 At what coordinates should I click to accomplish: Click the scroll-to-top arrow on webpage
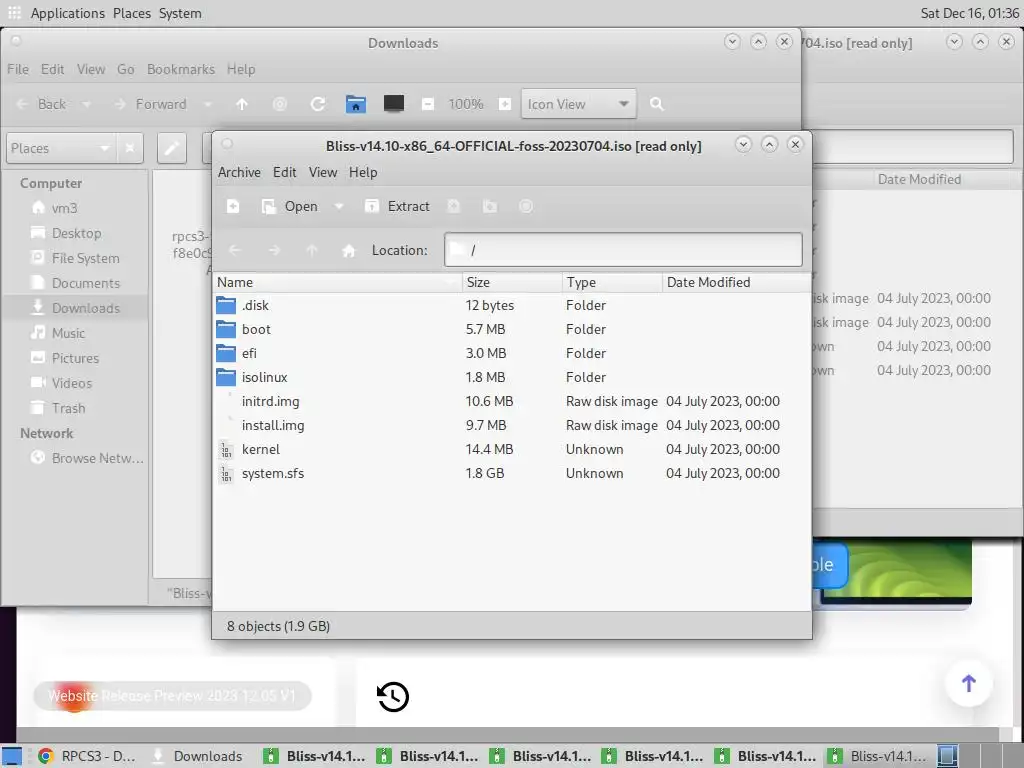[x=969, y=683]
